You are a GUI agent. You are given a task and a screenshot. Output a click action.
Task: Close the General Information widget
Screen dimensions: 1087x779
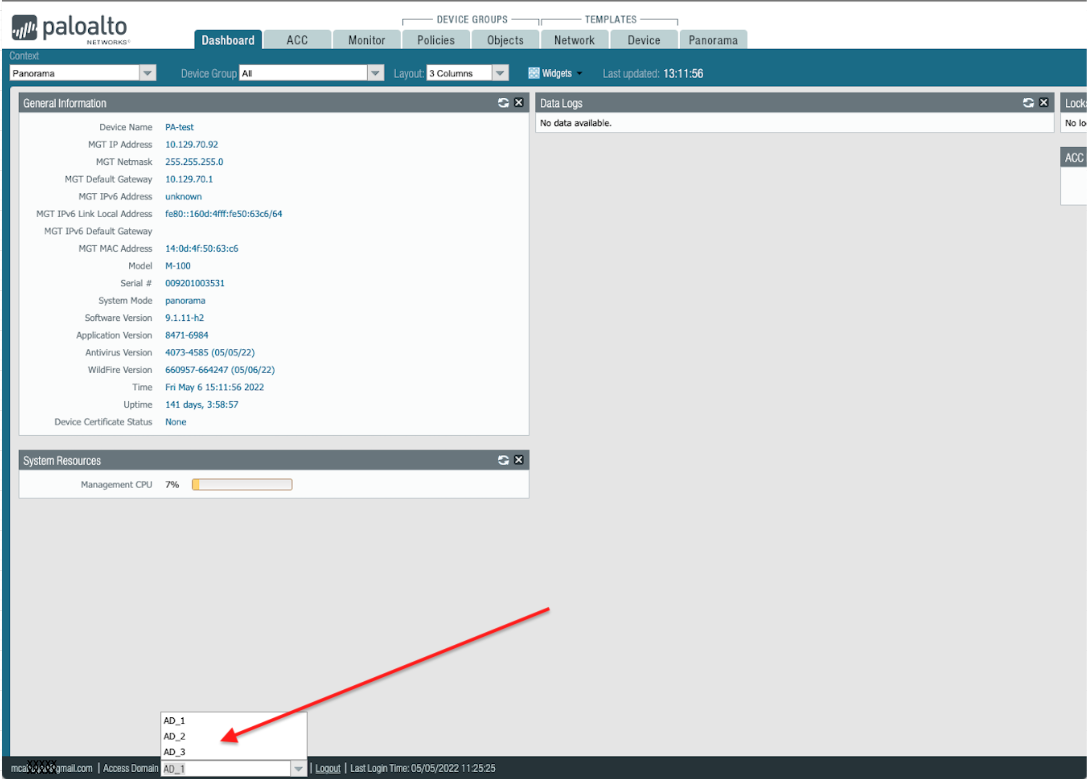tap(519, 103)
